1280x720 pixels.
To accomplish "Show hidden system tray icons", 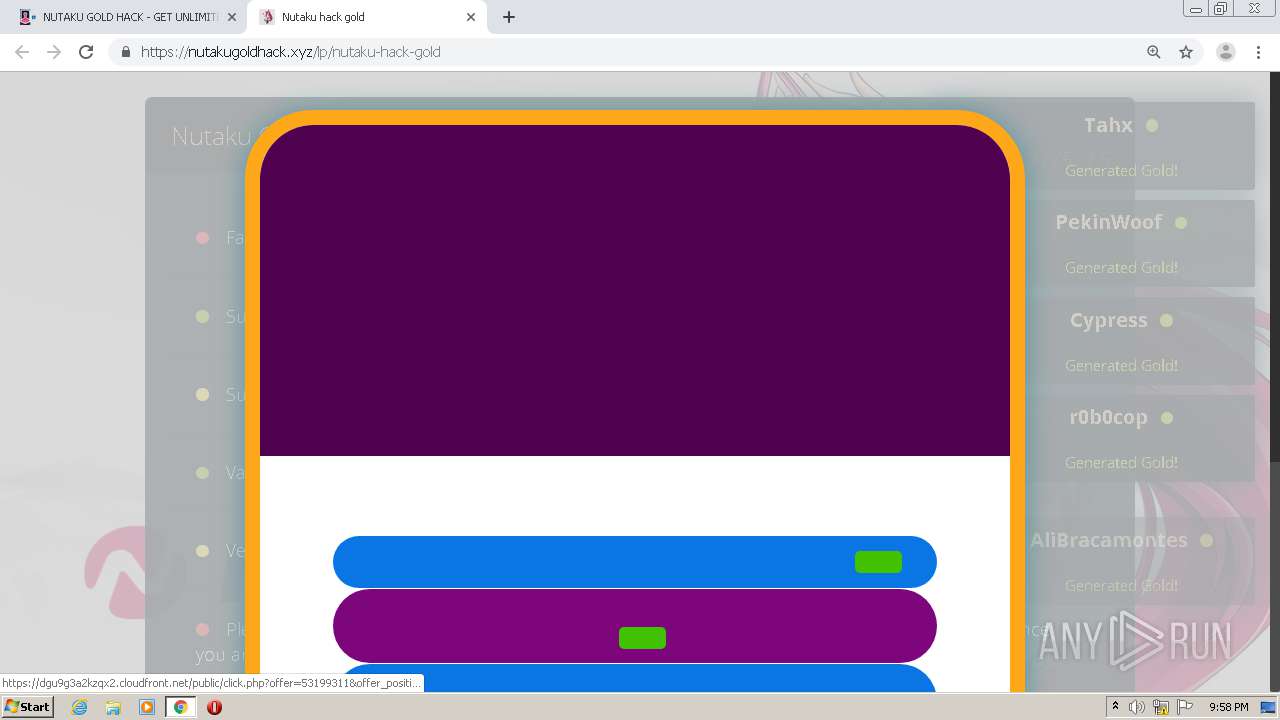I will tap(1115, 707).
